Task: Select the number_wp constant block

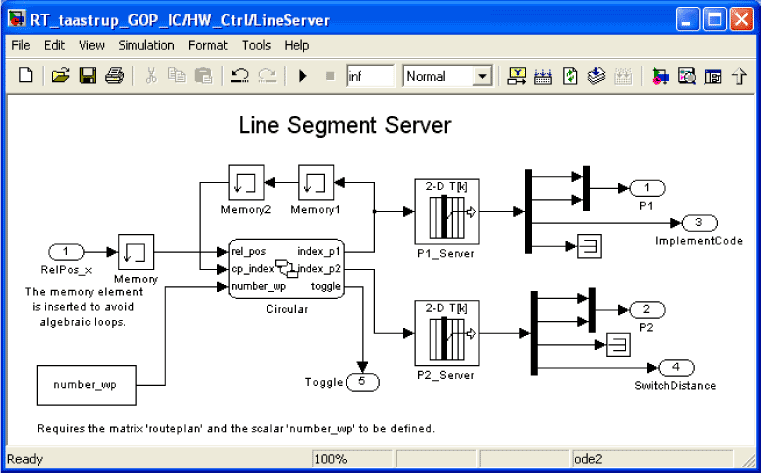Action: pos(87,385)
